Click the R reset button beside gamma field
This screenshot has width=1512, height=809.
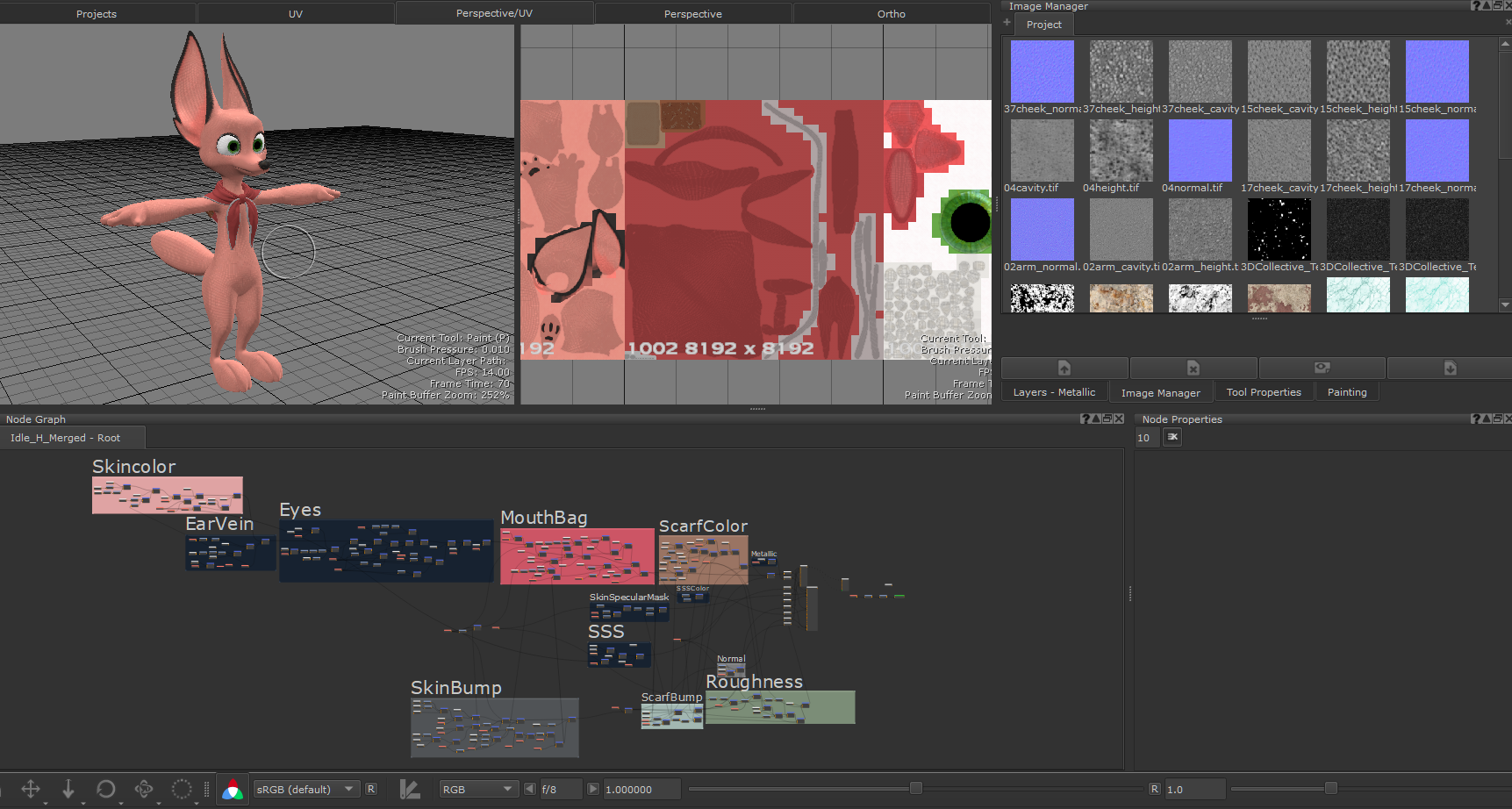tap(1154, 789)
